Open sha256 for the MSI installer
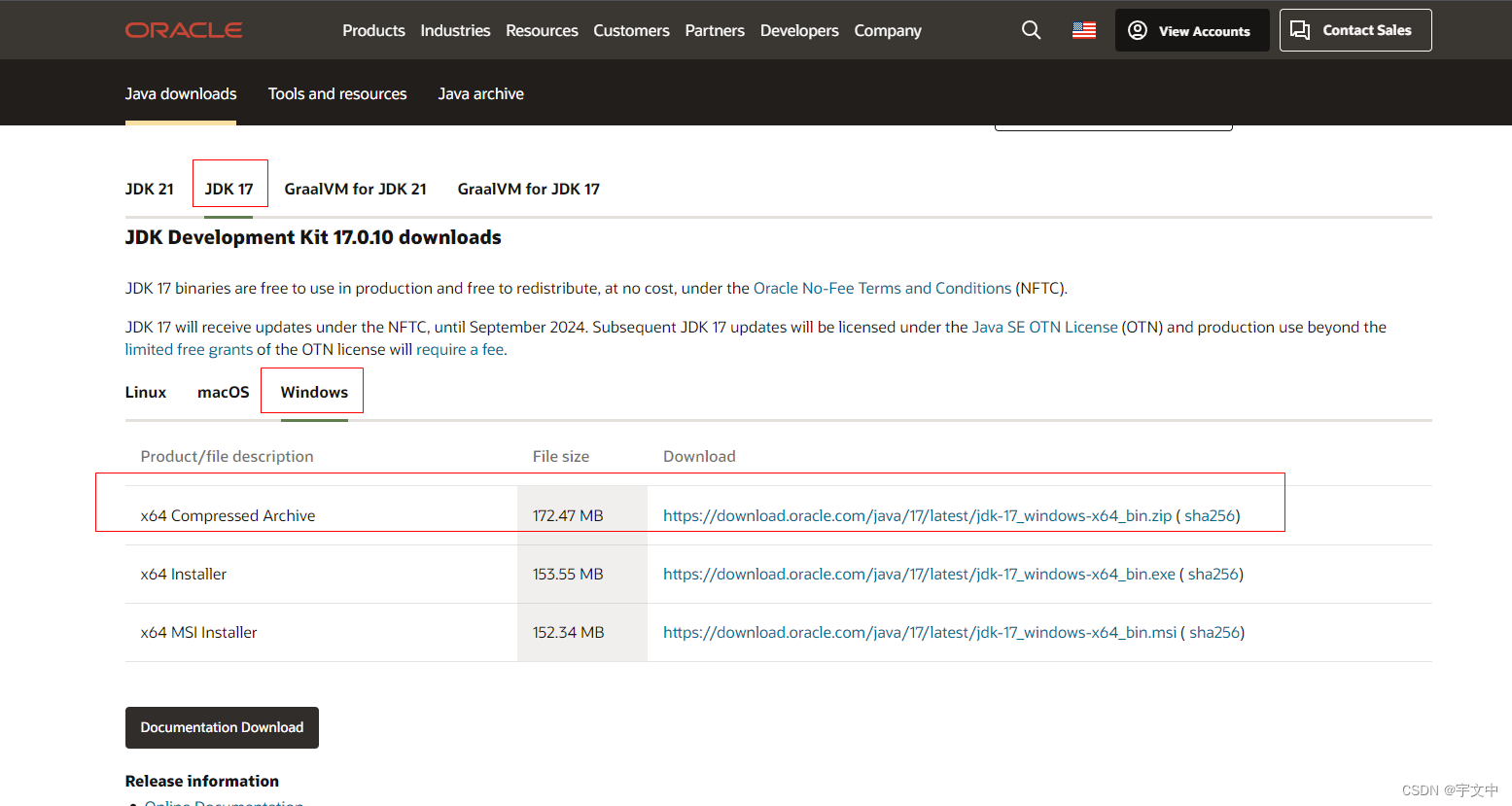 click(1213, 632)
